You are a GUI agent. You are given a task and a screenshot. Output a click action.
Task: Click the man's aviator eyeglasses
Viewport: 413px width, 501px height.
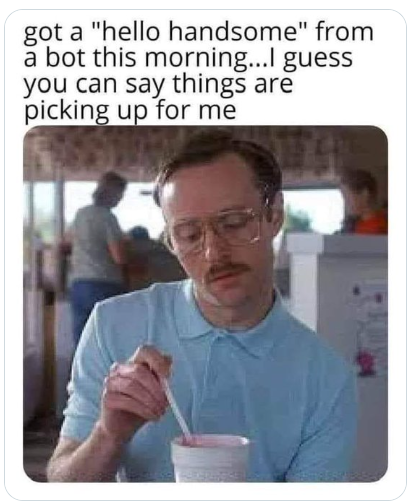[x=217, y=228]
